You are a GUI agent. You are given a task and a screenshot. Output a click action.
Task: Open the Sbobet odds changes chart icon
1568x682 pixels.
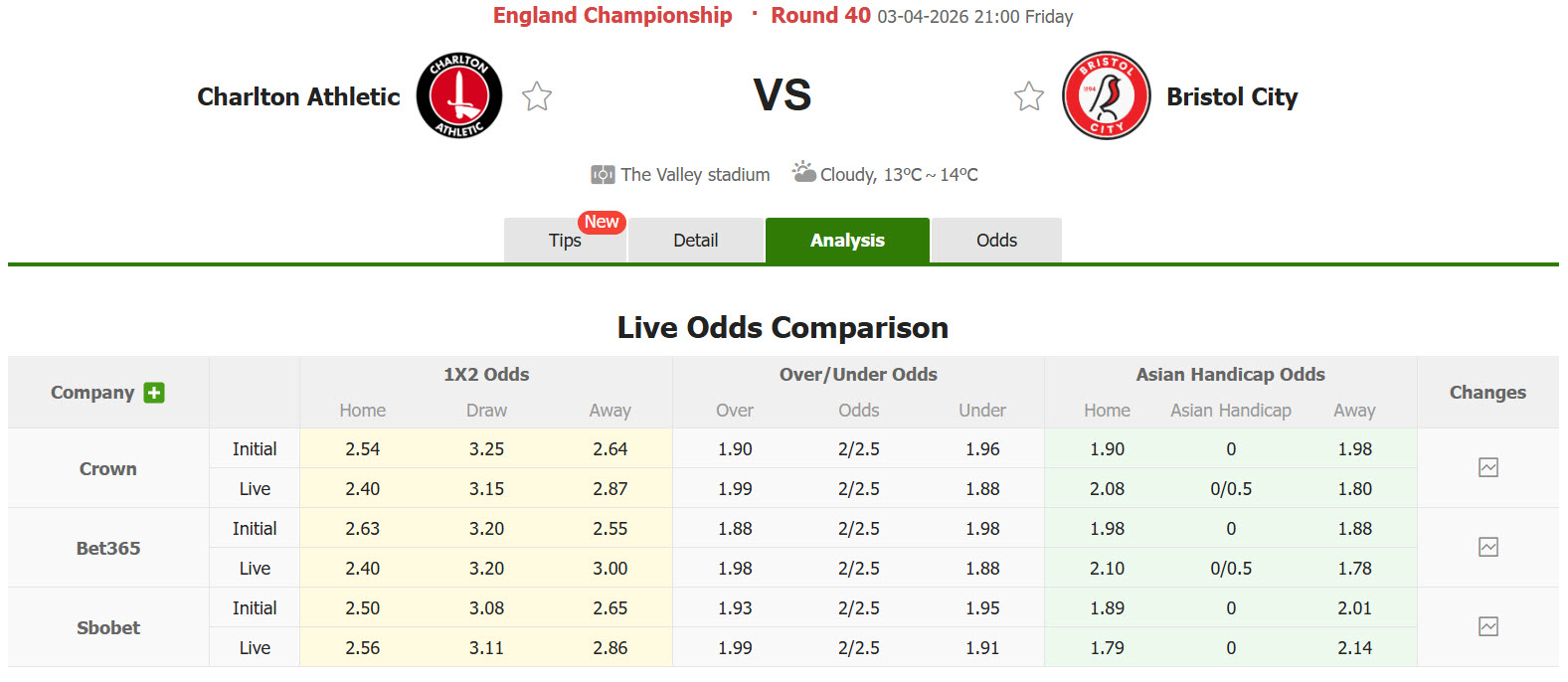(x=1487, y=626)
